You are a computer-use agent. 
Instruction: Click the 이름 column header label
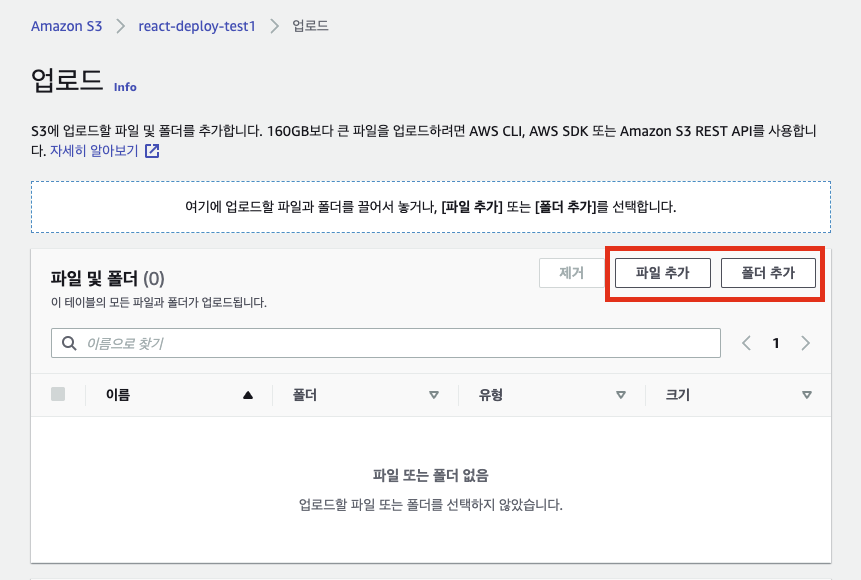click(x=118, y=395)
